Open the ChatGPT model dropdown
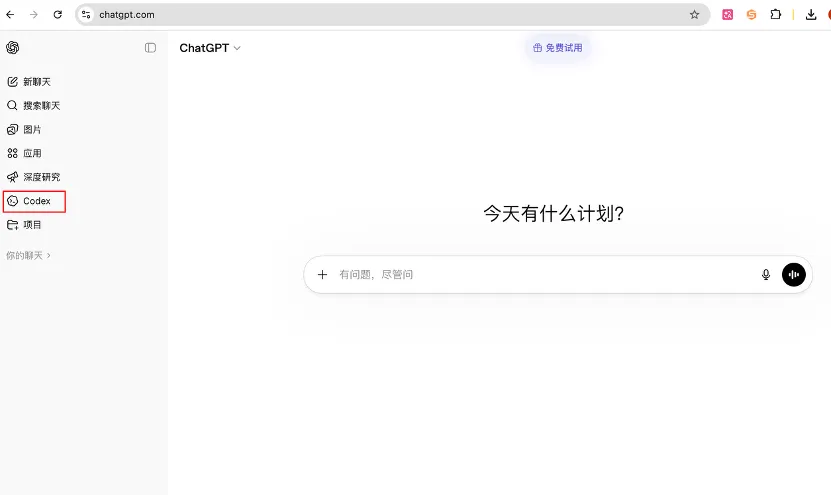The height and width of the screenshot is (496, 832). [x=210, y=48]
